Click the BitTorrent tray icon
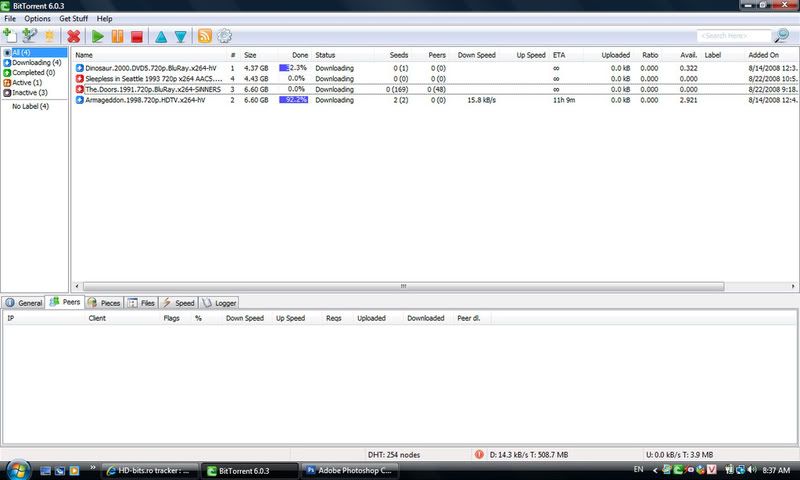The image size is (800, 480). [x=678, y=470]
